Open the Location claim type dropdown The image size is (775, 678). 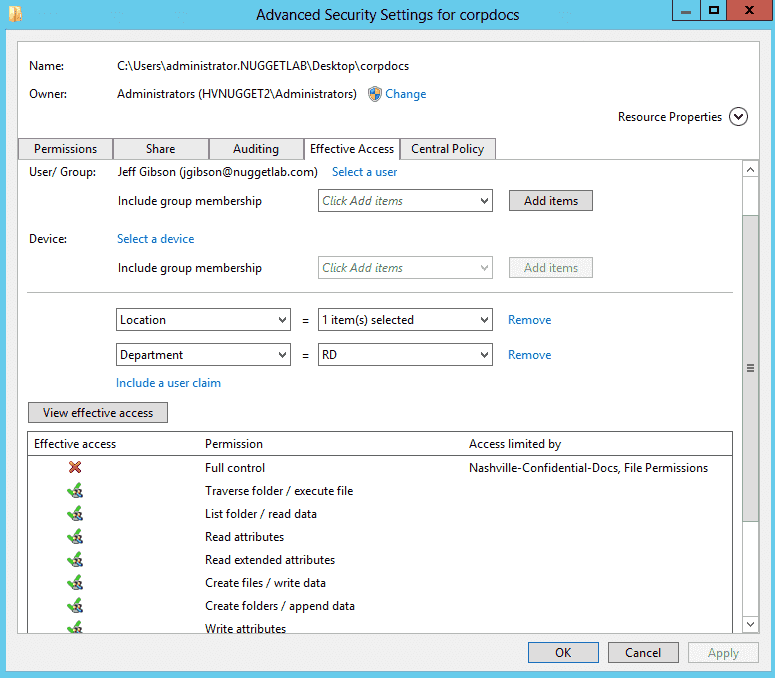click(203, 320)
